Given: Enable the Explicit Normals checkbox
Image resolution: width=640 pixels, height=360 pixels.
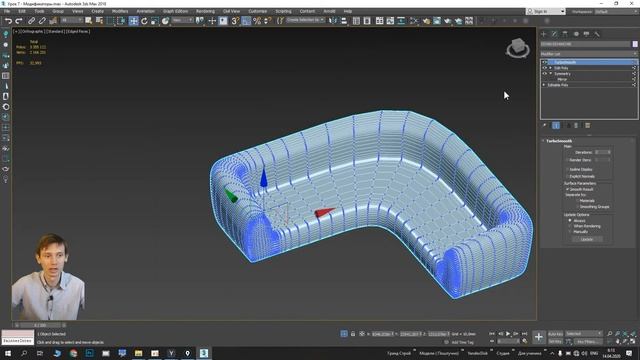Looking at the screenshot, I should (567, 176).
